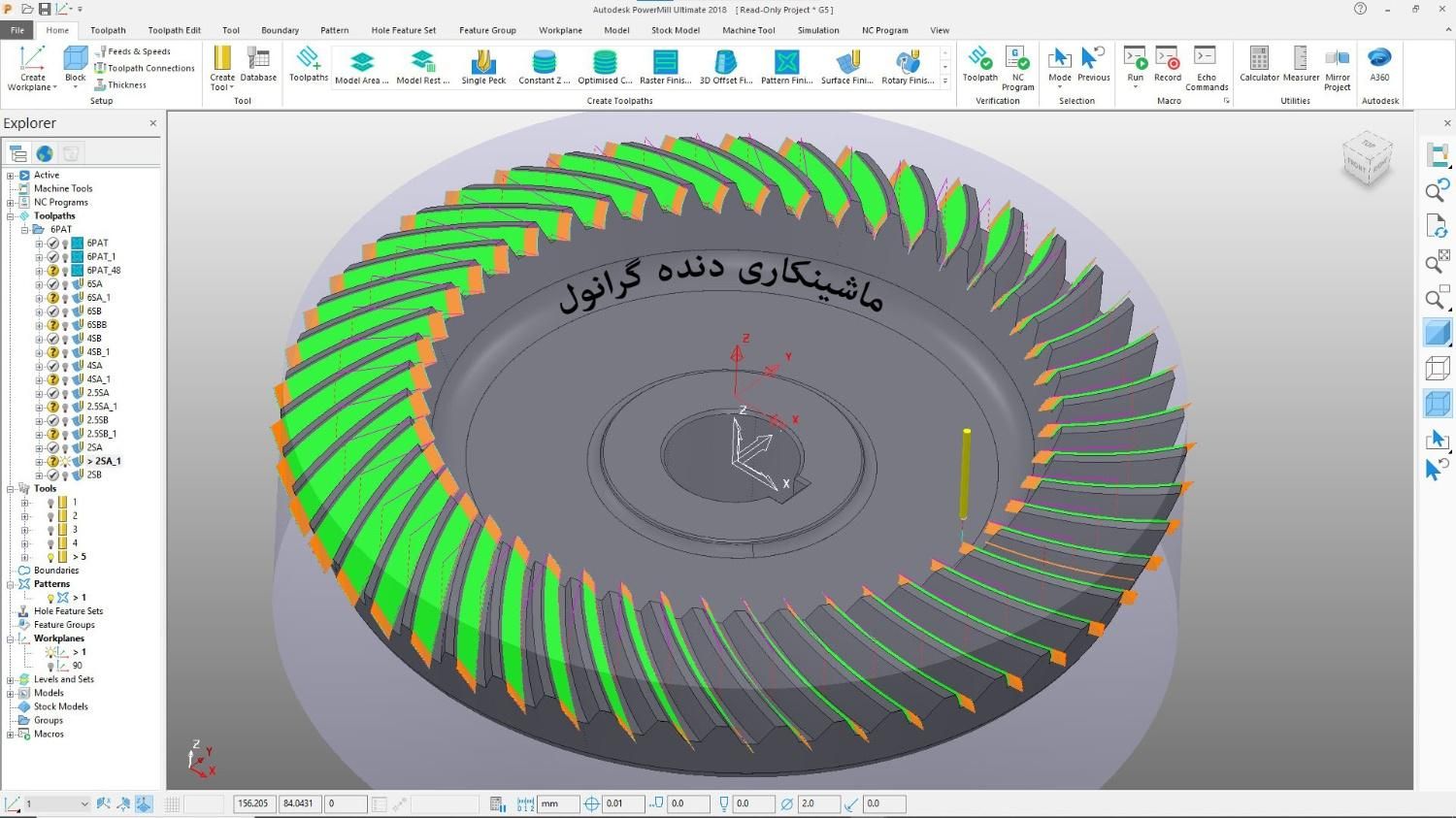Toggle light bulb for 6PAT_48 toolpath

pyautogui.click(x=65, y=271)
